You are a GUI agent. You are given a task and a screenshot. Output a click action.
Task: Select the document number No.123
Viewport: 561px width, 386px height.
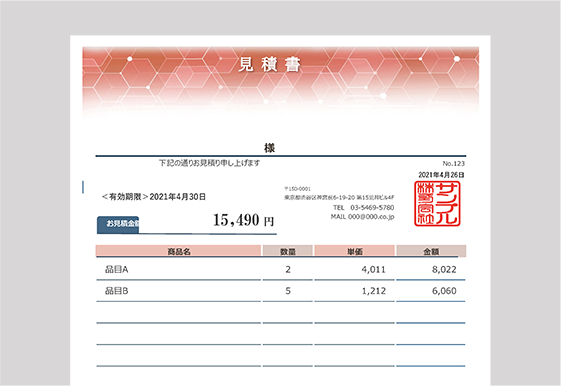coord(453,163)
